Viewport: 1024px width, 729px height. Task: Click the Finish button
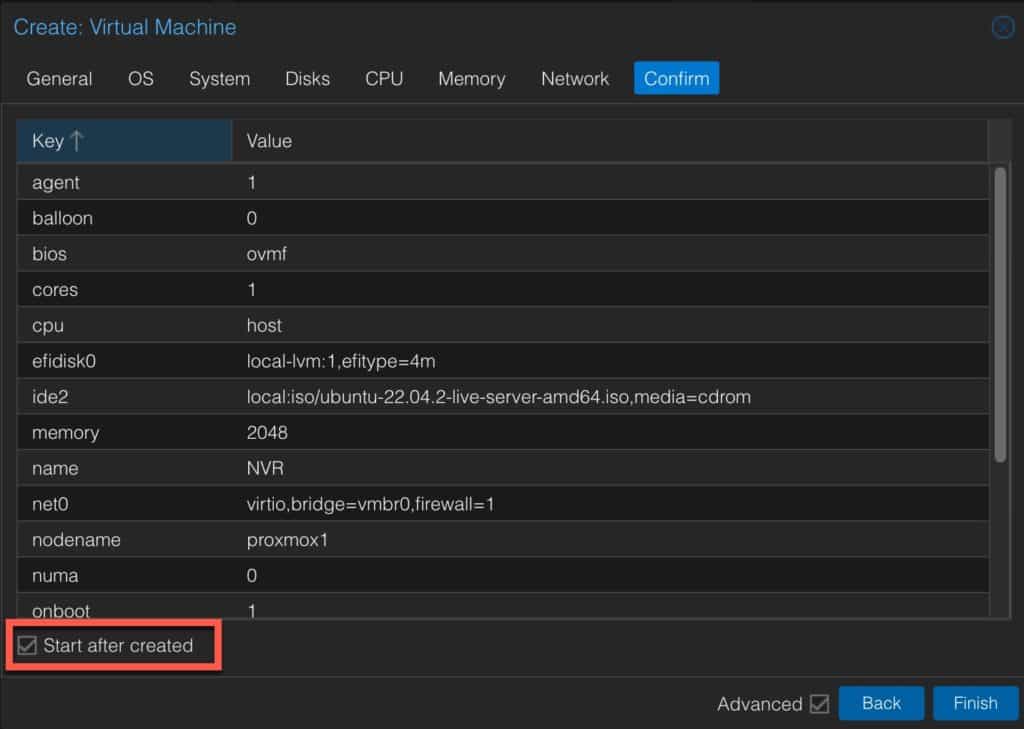975,703
